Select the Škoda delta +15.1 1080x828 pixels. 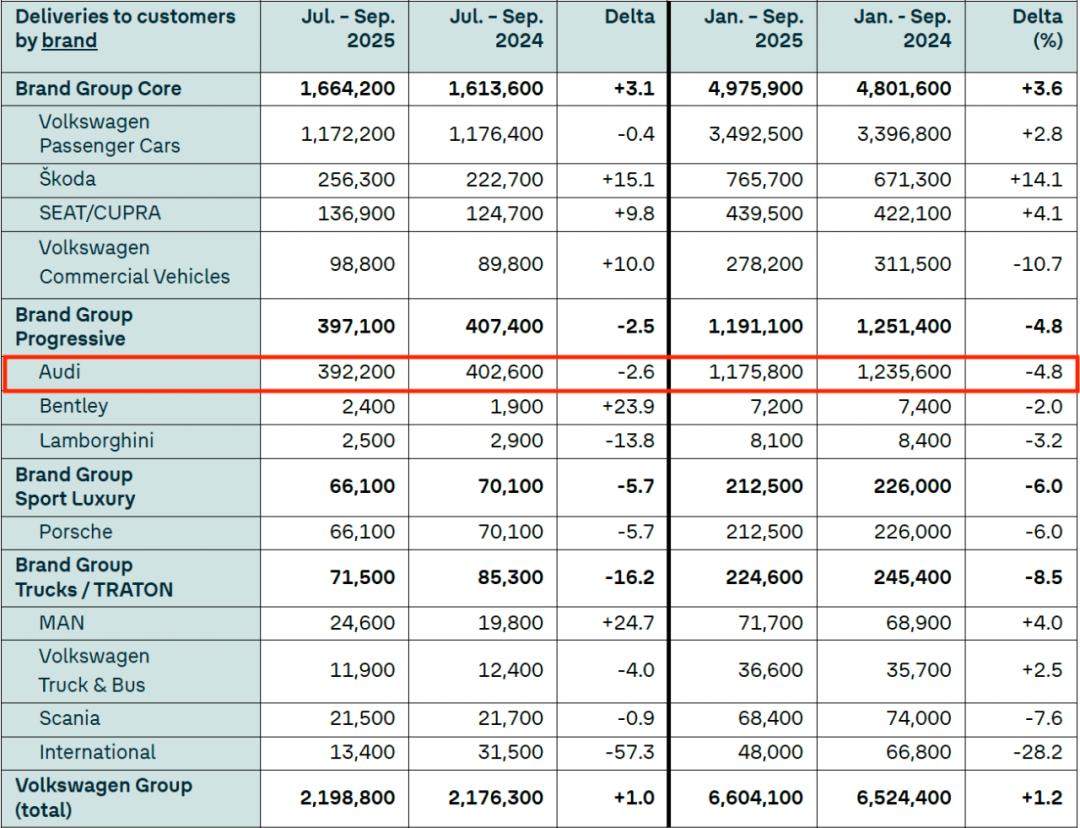tap(628, 180)
